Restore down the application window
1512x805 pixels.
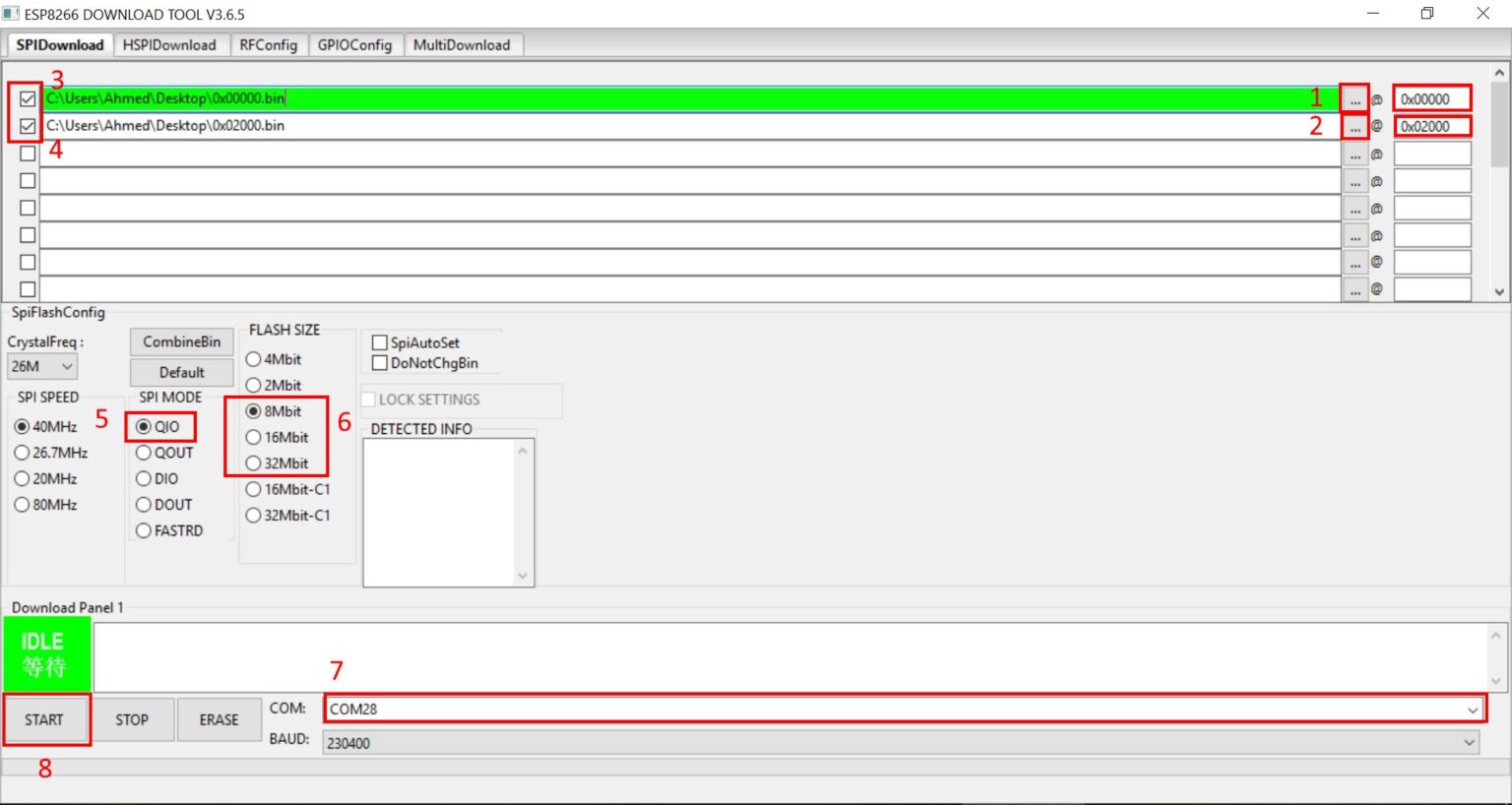pyautogui.click(x=1426, y=14)
